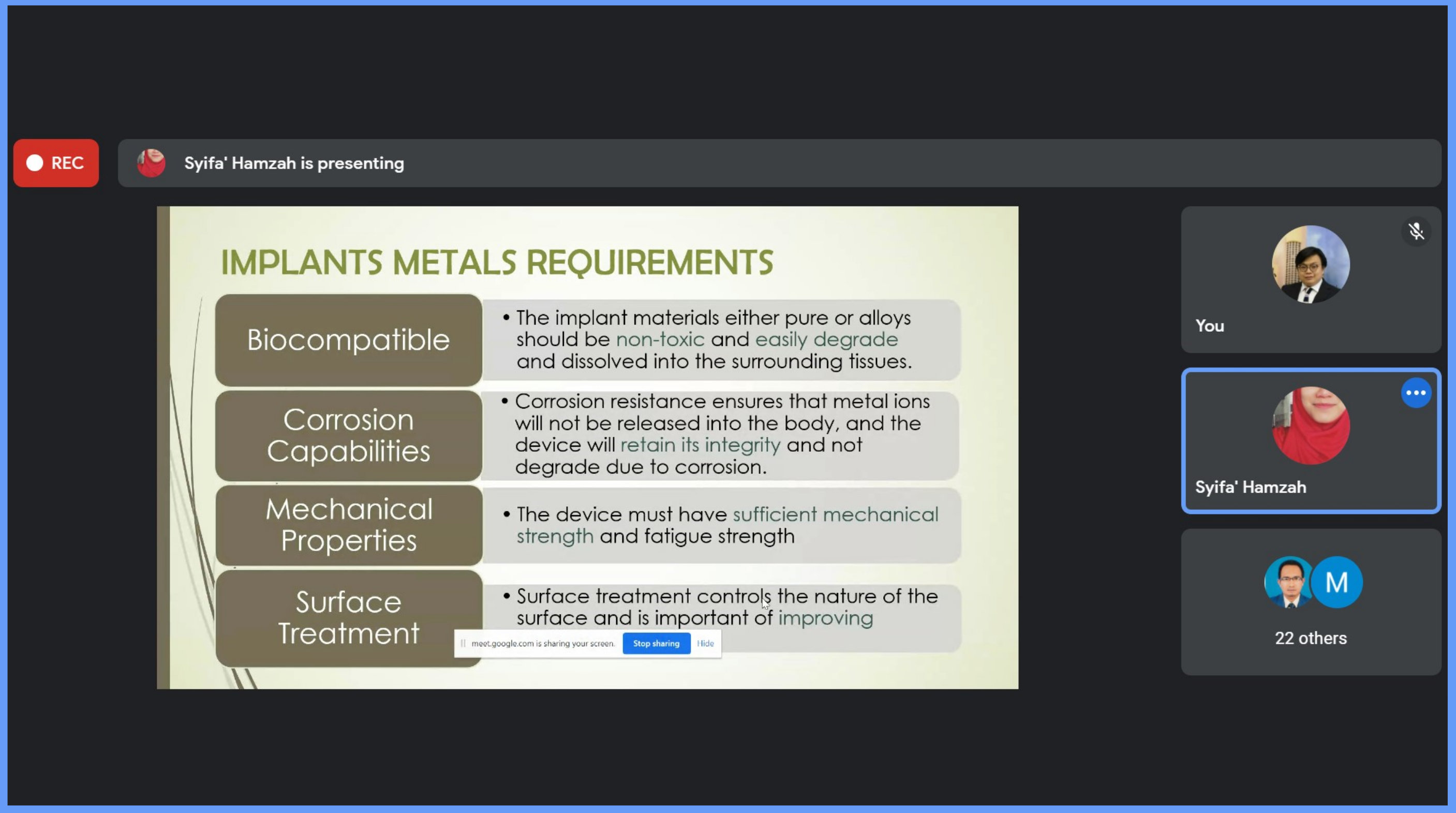Click "Syifa' Hamzah is presenting" banner text
The image size is (1456, 813).
294,164
